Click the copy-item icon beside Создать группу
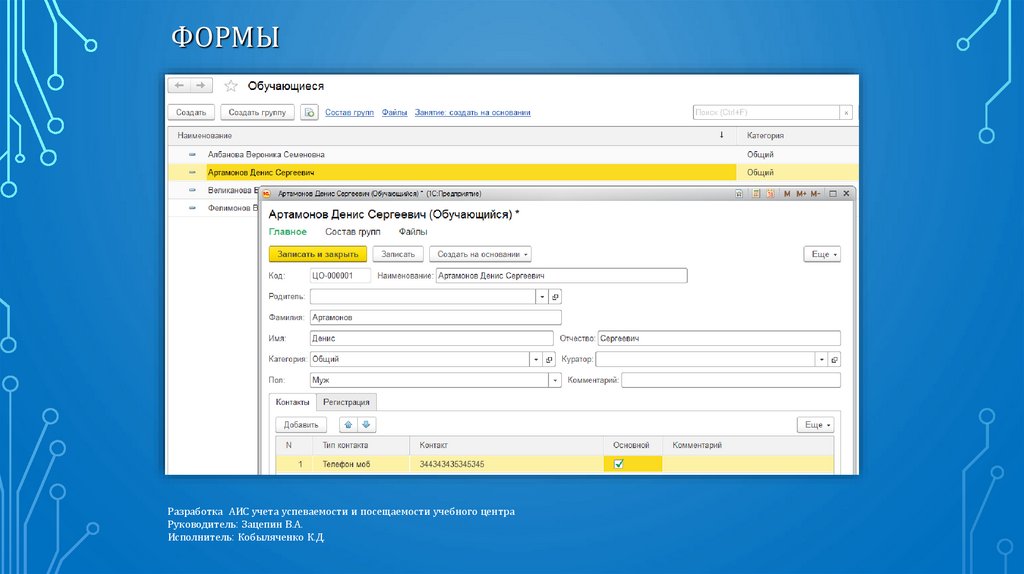Image resolution: width=1024 pixels, height=574 pixels. point(309,113)
